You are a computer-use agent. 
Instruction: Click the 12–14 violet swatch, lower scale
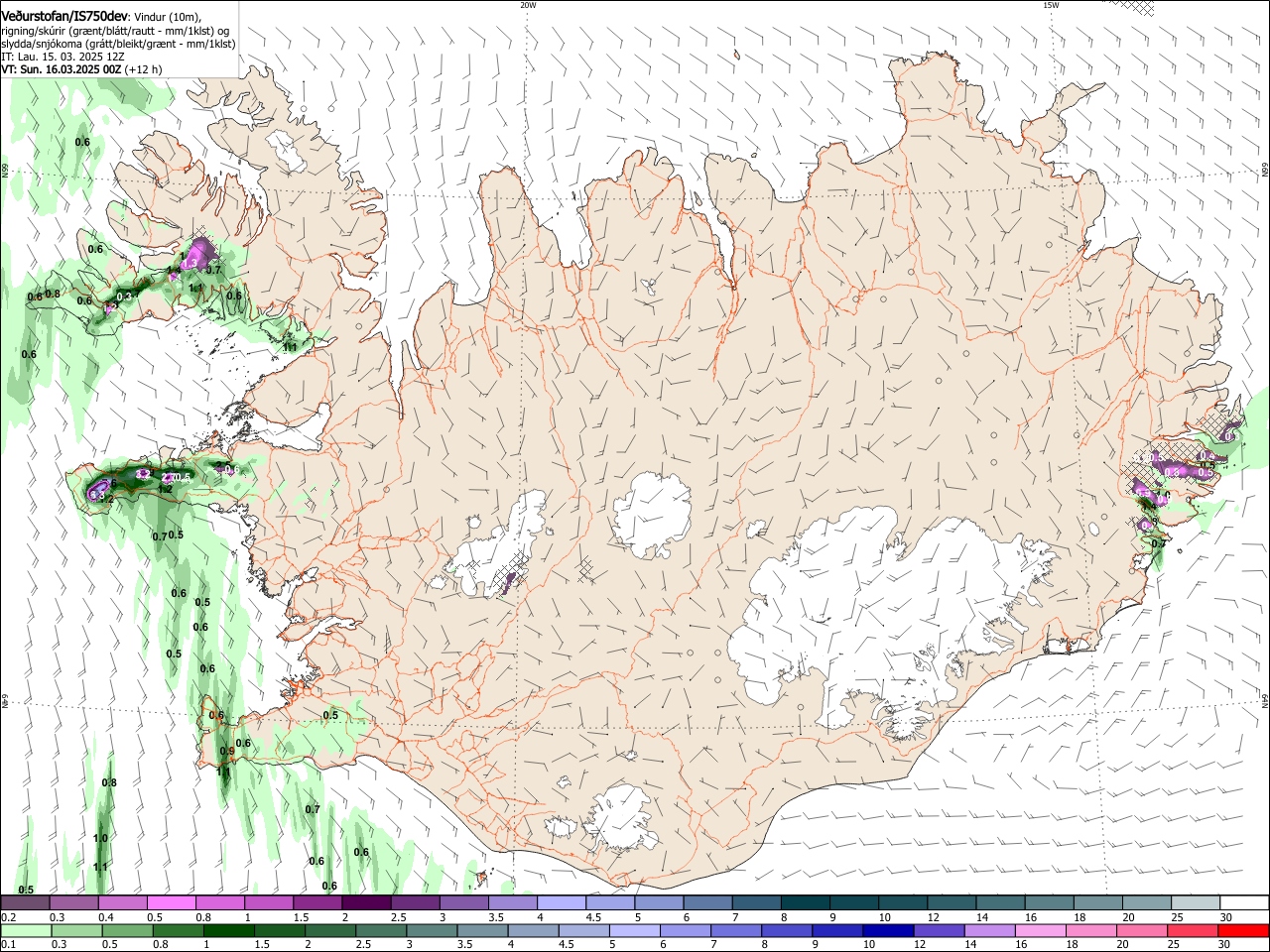click(x=939, y=930)
